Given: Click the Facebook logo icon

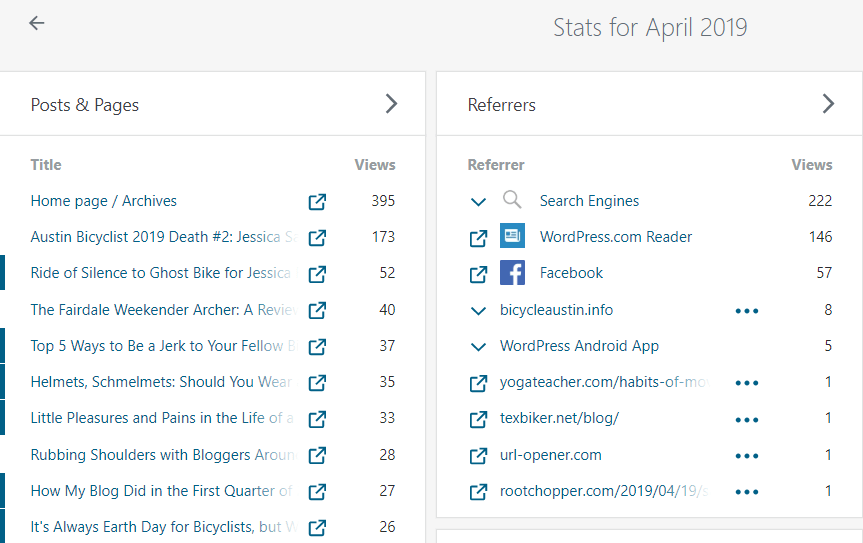Looking at the screenshot, I should click(x=512, y=273).
